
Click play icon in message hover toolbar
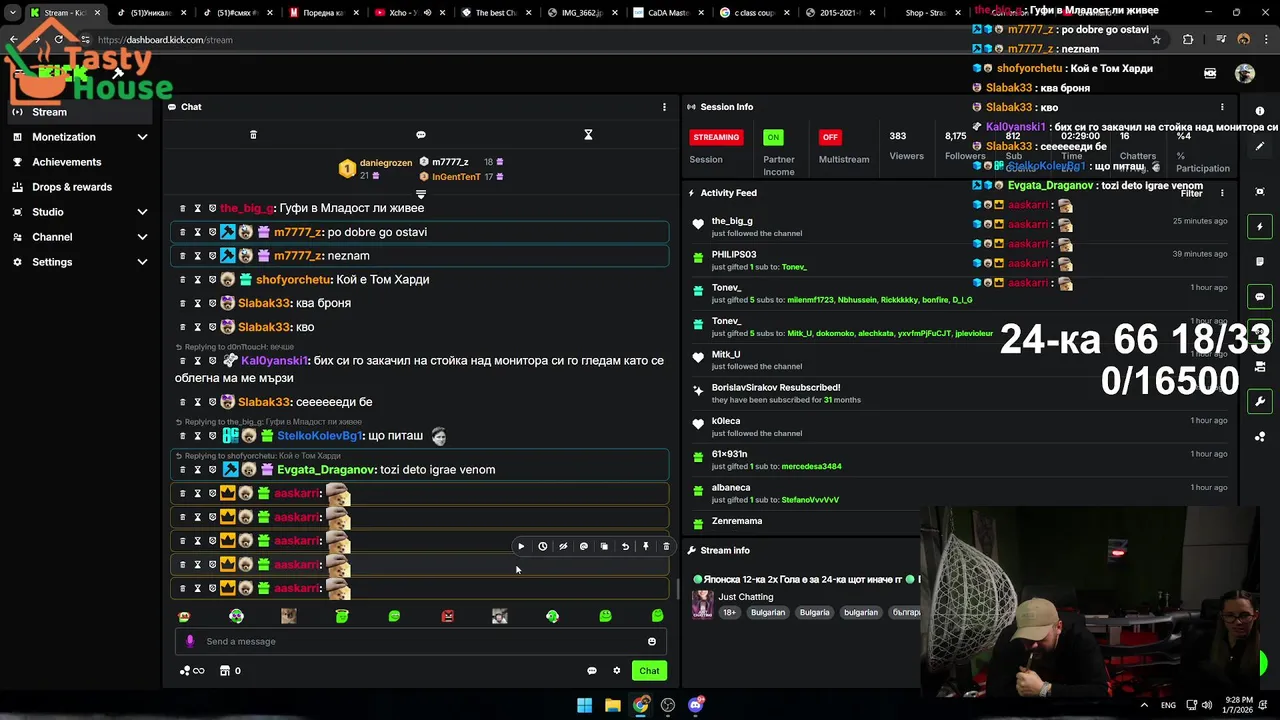click(521, 547)
